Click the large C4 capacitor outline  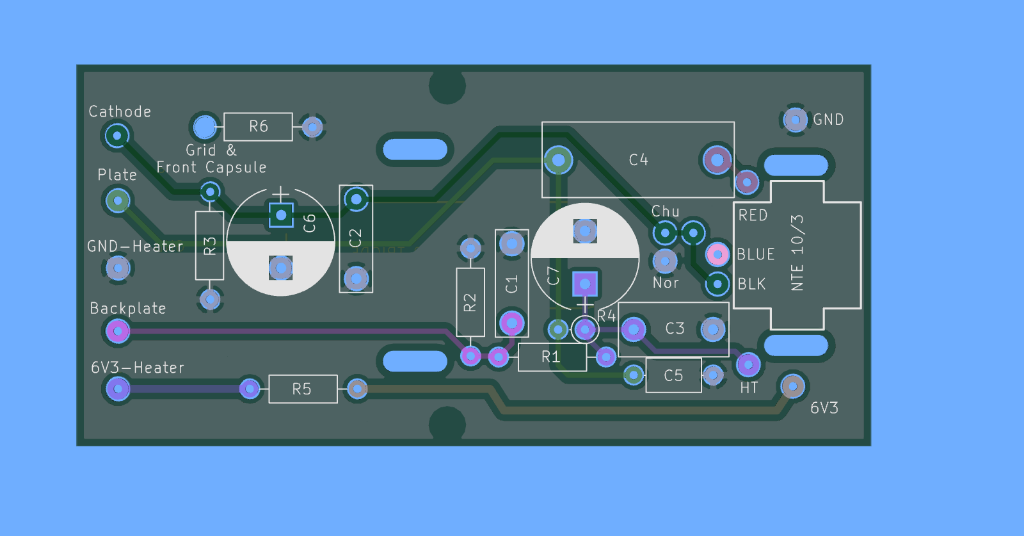(x=637, y=160)
